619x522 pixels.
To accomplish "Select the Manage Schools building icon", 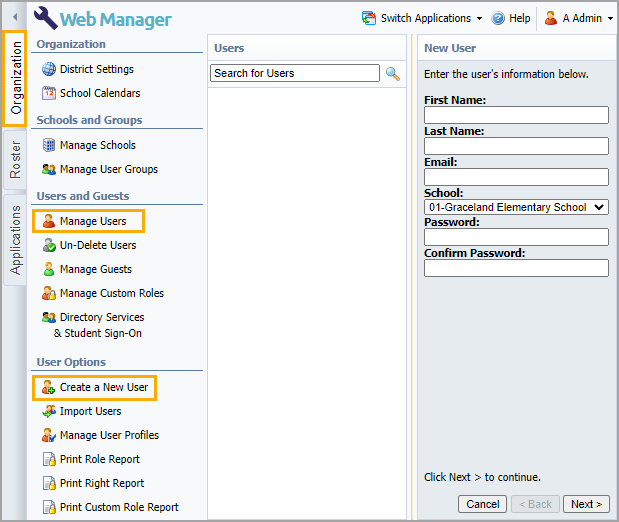I will tap(49, 145).
